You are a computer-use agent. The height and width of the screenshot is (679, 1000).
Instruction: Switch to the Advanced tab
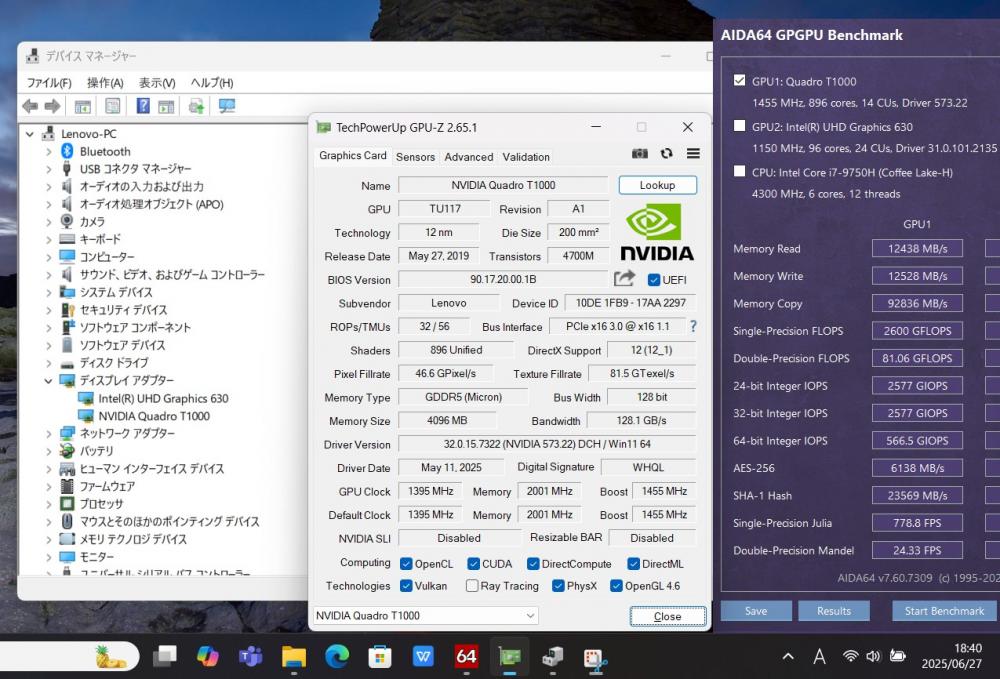(x=469, y=157)
